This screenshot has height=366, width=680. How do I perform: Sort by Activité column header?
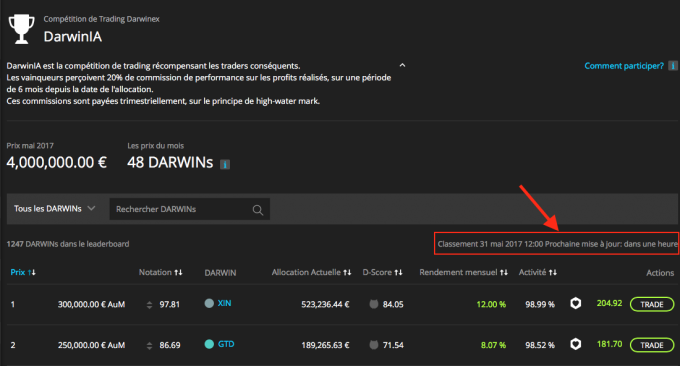538,272
